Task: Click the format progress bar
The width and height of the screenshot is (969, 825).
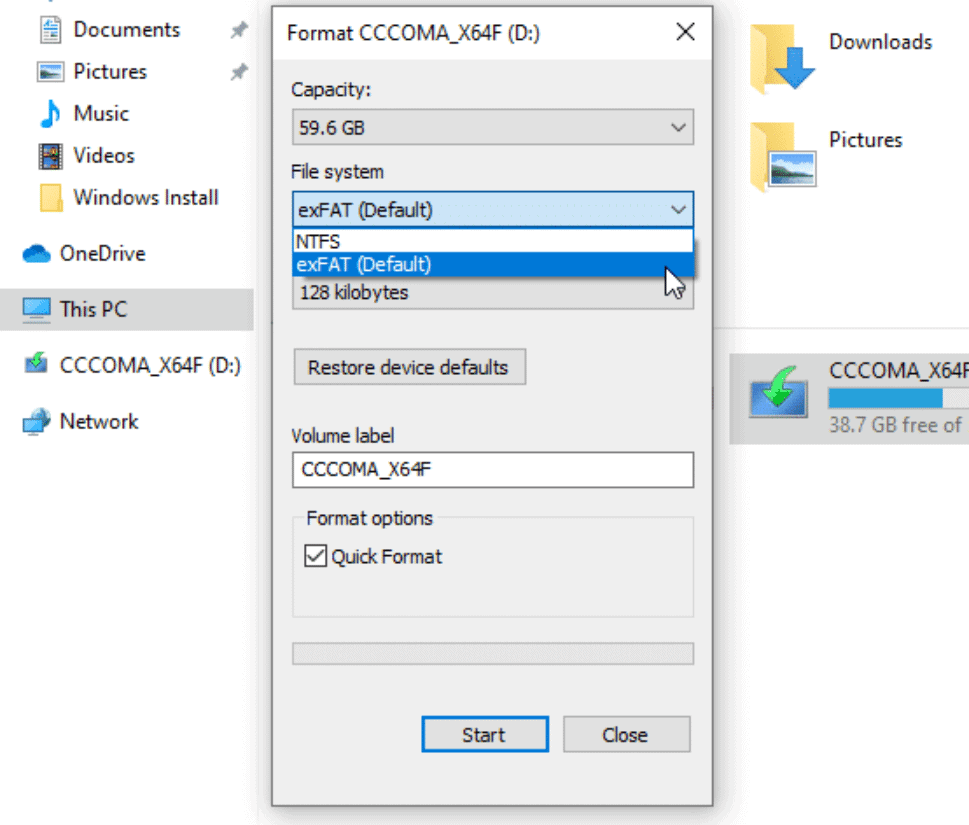Action: [493, 654]
